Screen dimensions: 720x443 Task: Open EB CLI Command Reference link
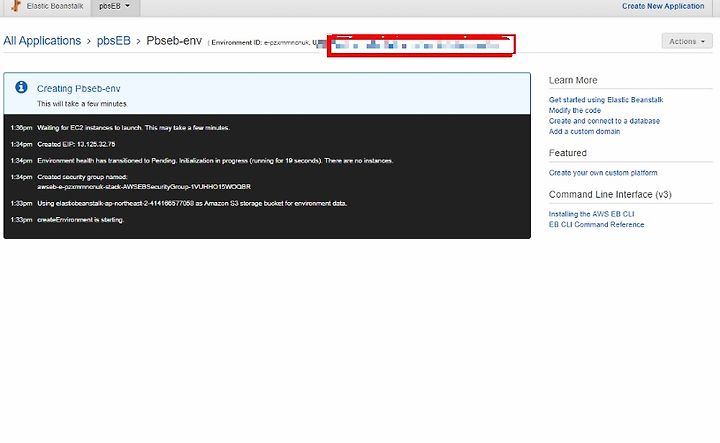point(596,224)
